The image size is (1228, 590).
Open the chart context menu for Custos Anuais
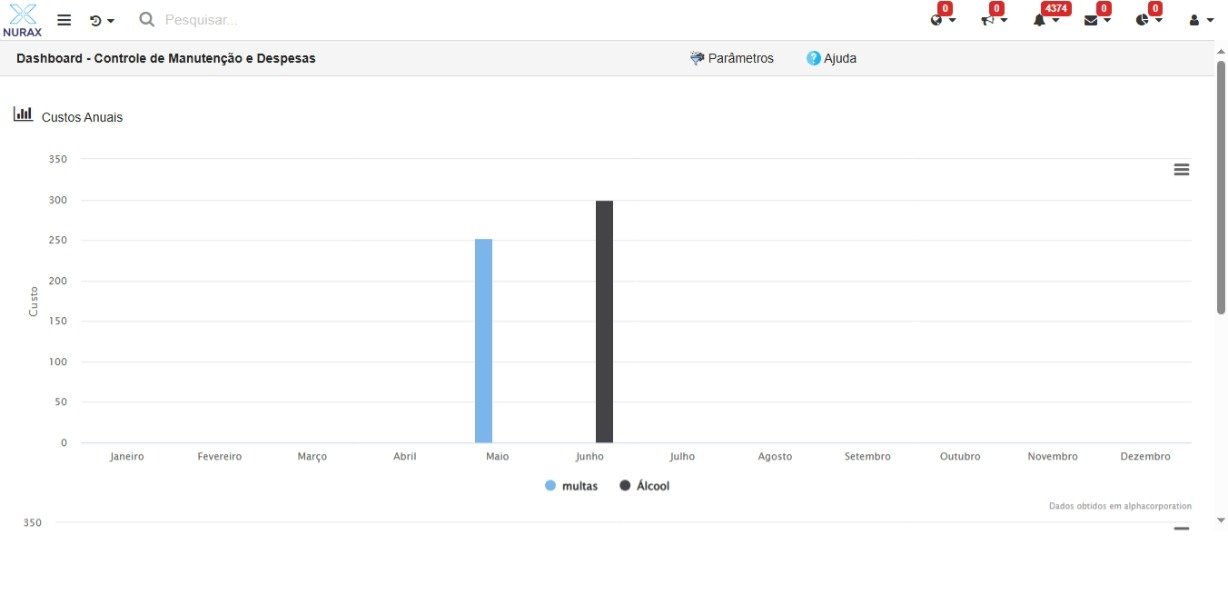tap(1181, 170)
